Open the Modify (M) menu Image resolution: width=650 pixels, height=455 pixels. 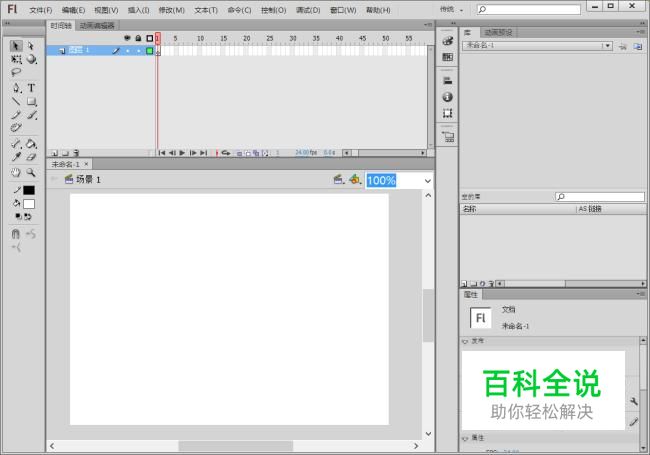click(172, 10)
